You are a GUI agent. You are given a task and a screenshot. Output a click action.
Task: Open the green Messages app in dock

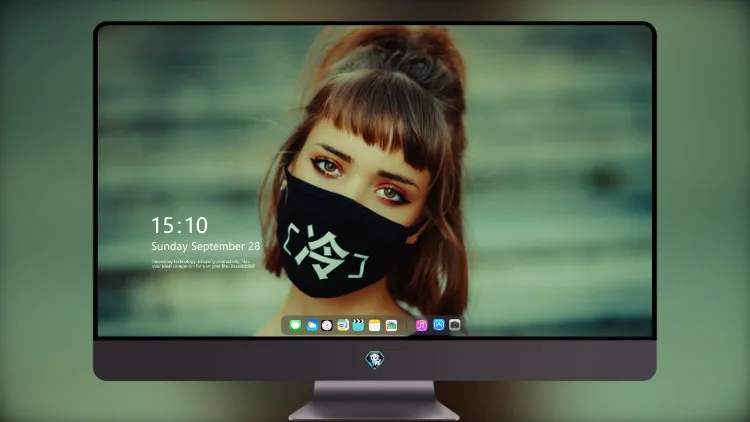click(x=295, y=326)
